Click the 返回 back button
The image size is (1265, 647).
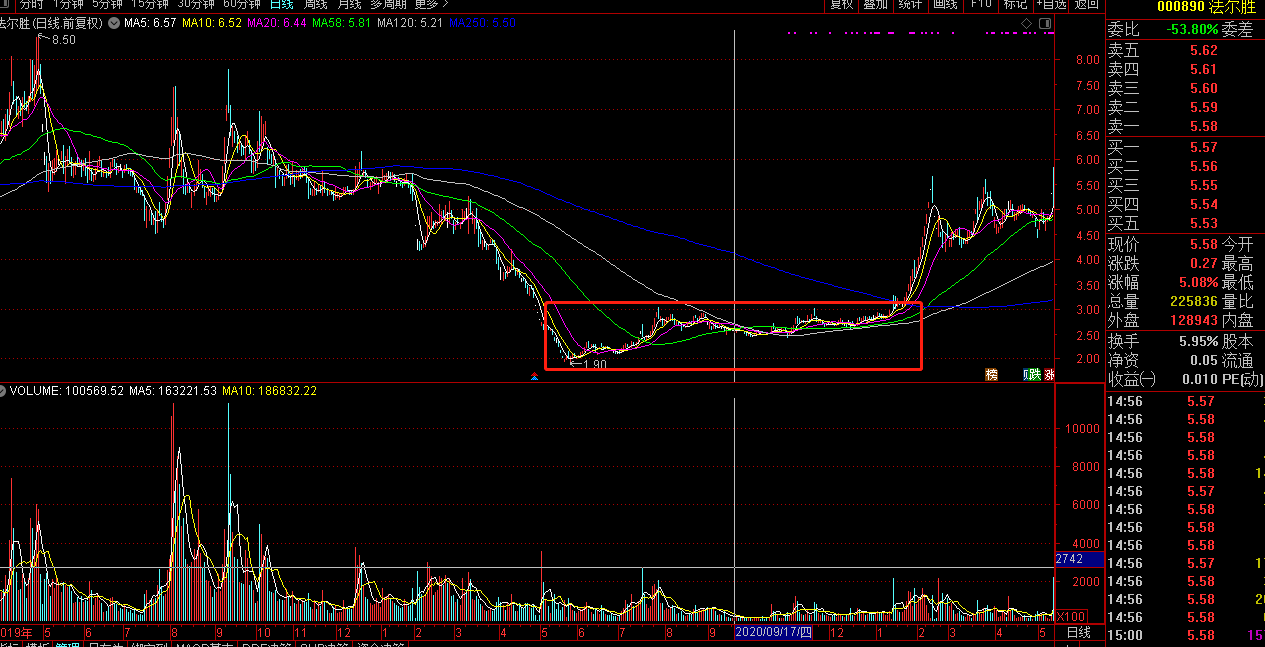point(1087,5)
